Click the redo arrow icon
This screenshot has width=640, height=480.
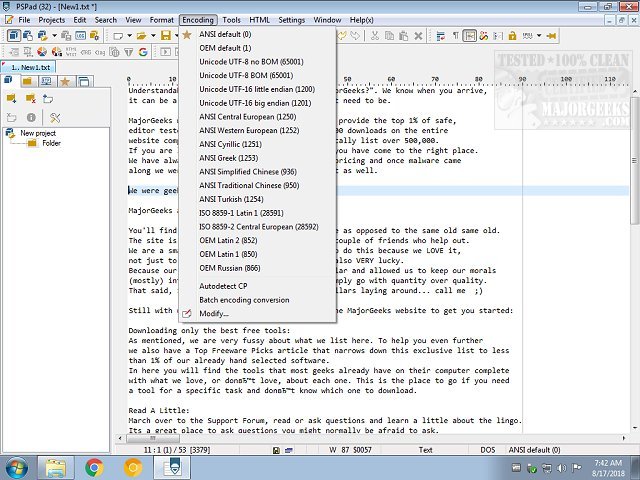(355, 36)
